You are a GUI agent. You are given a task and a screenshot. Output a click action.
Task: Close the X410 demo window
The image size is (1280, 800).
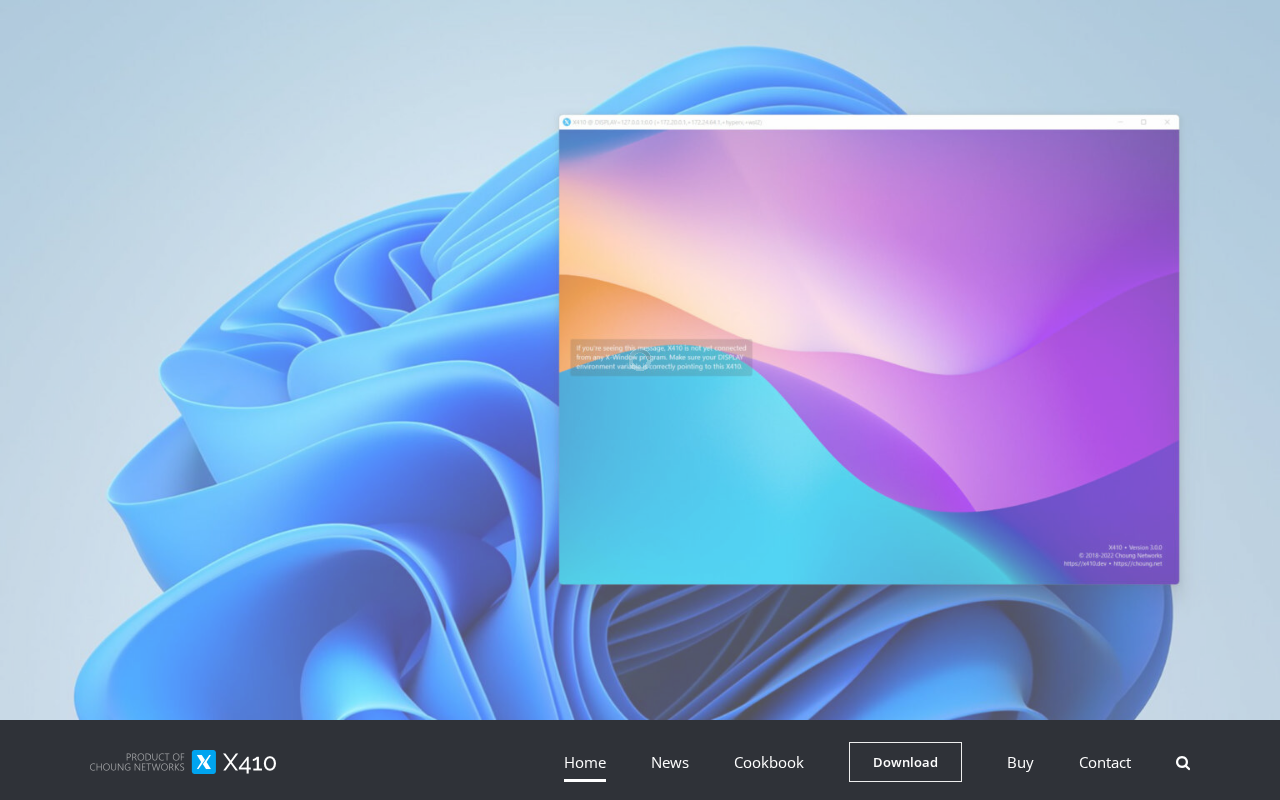[1167, 122]
